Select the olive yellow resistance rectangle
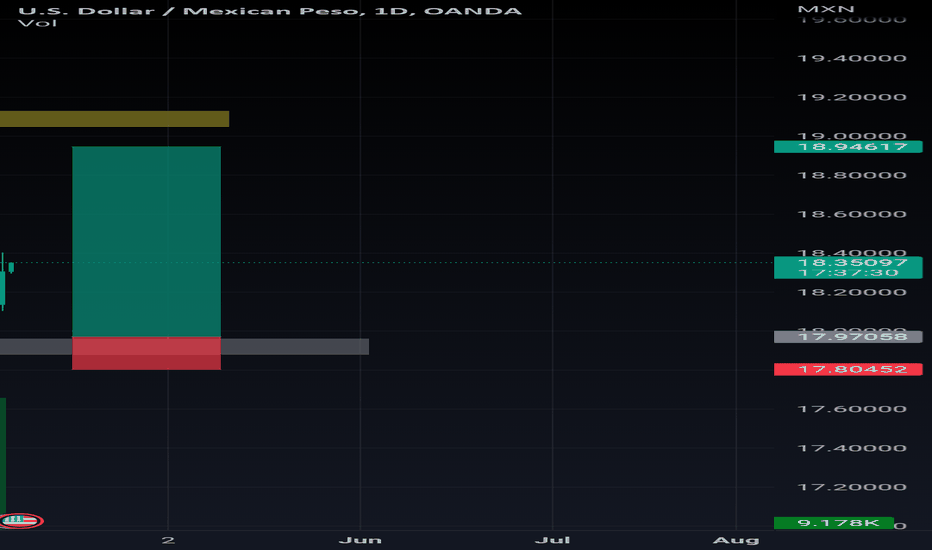Image resolution: width=932 pixels, height=550 pixels. coord(114,119)
